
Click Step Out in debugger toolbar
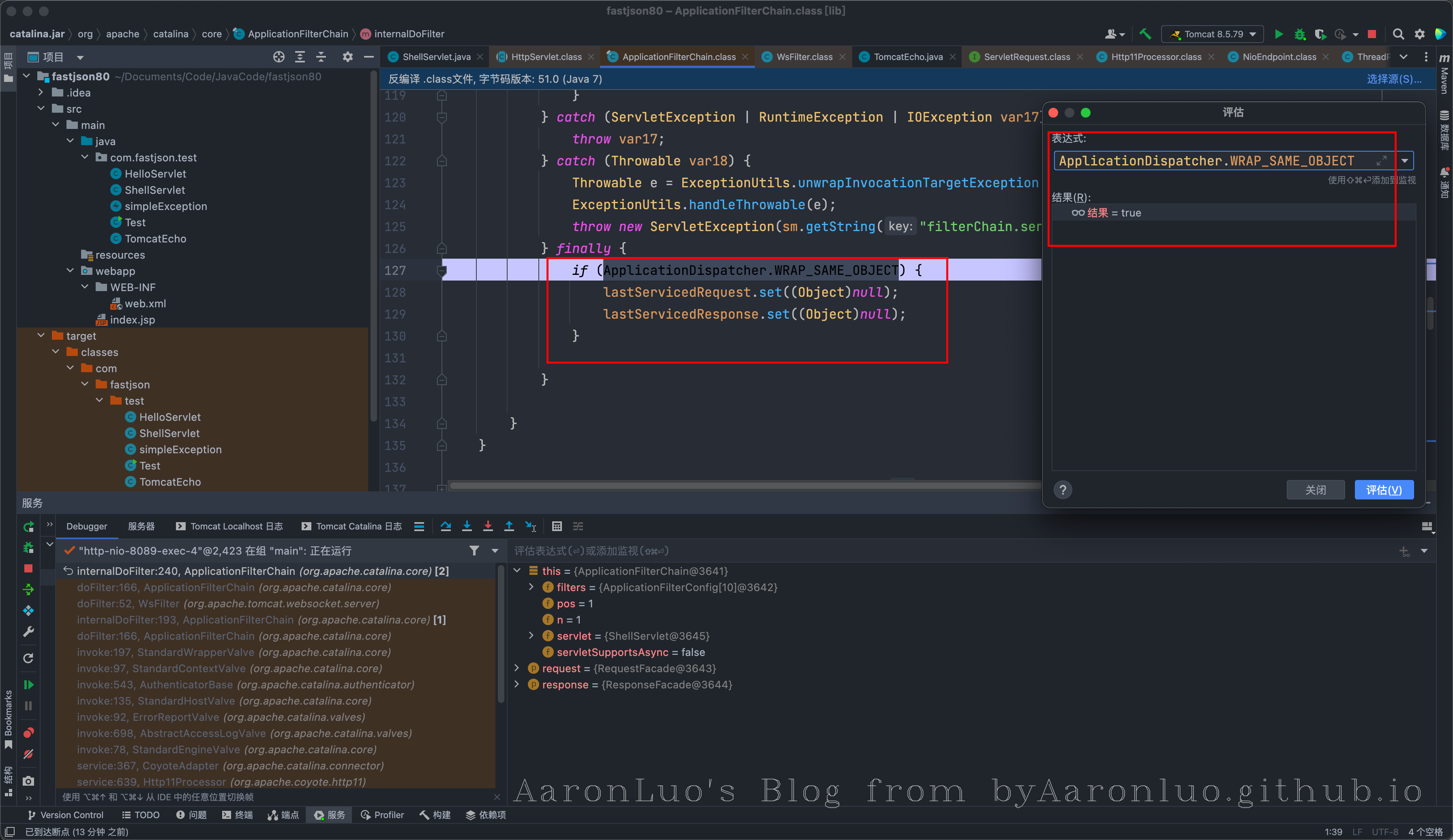pyautogui.click(x=509, y=526)
